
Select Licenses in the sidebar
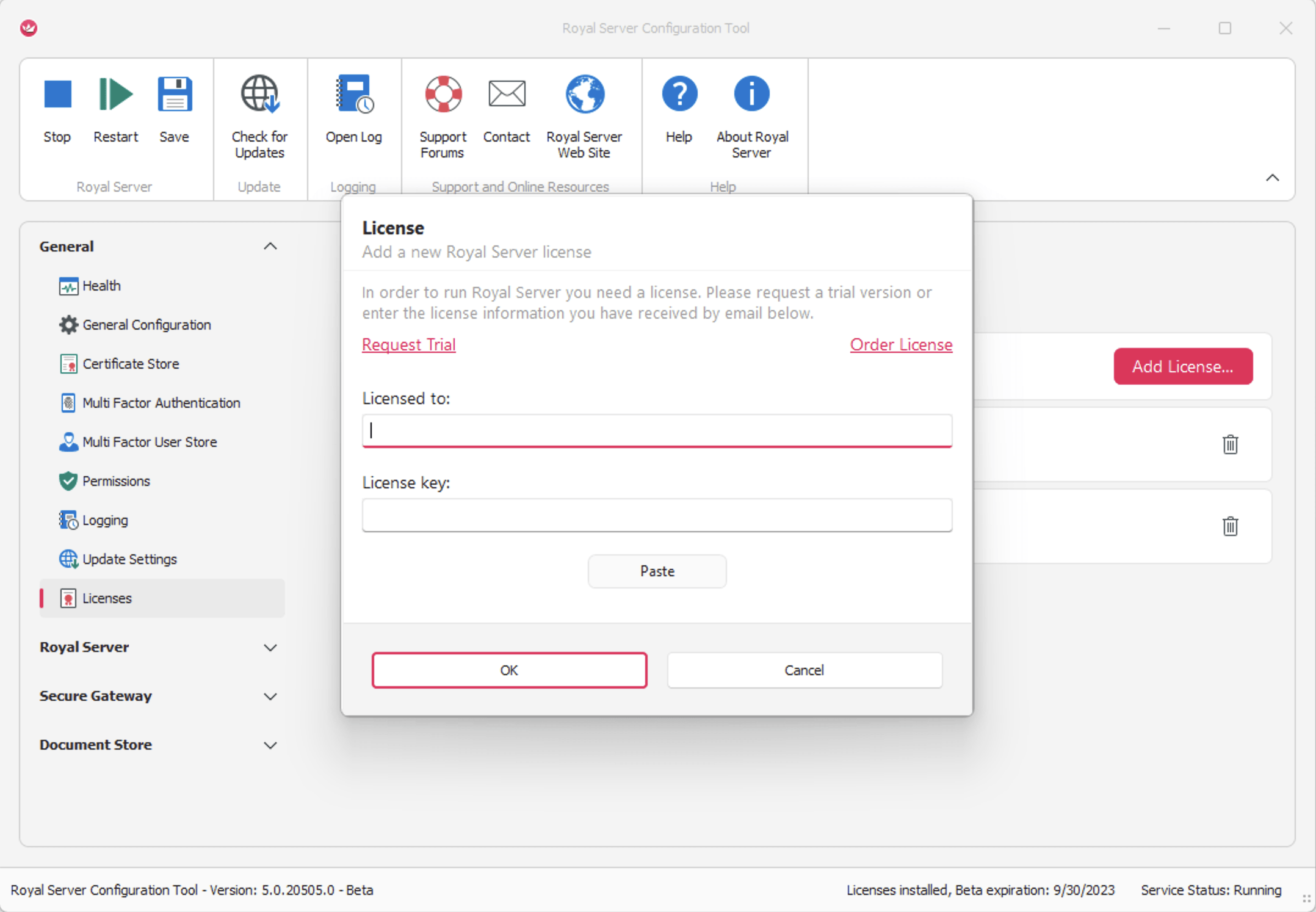(162, 598)
